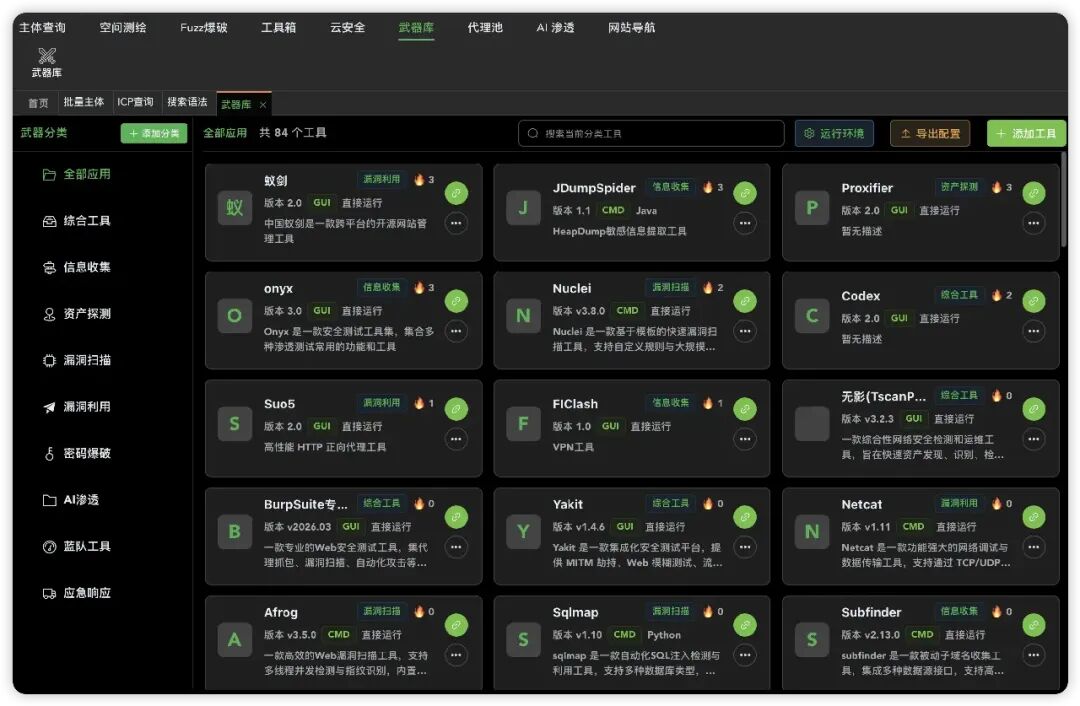This screenshot has height=706, width=1080.
Task: Launch Afrog with its green run icon
Action: [456, 625]
